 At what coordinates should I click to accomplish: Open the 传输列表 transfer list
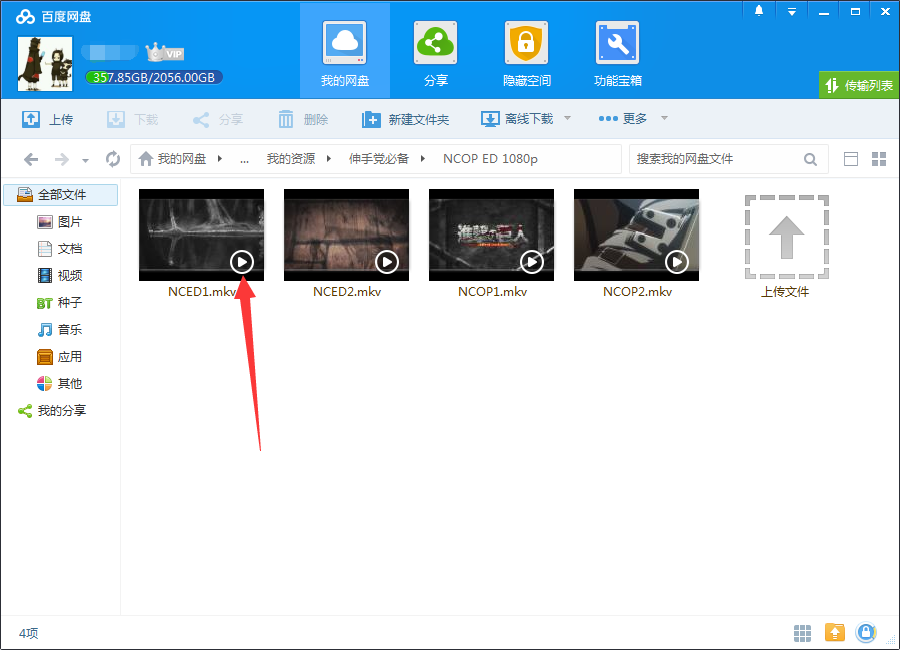pos(859,86)
